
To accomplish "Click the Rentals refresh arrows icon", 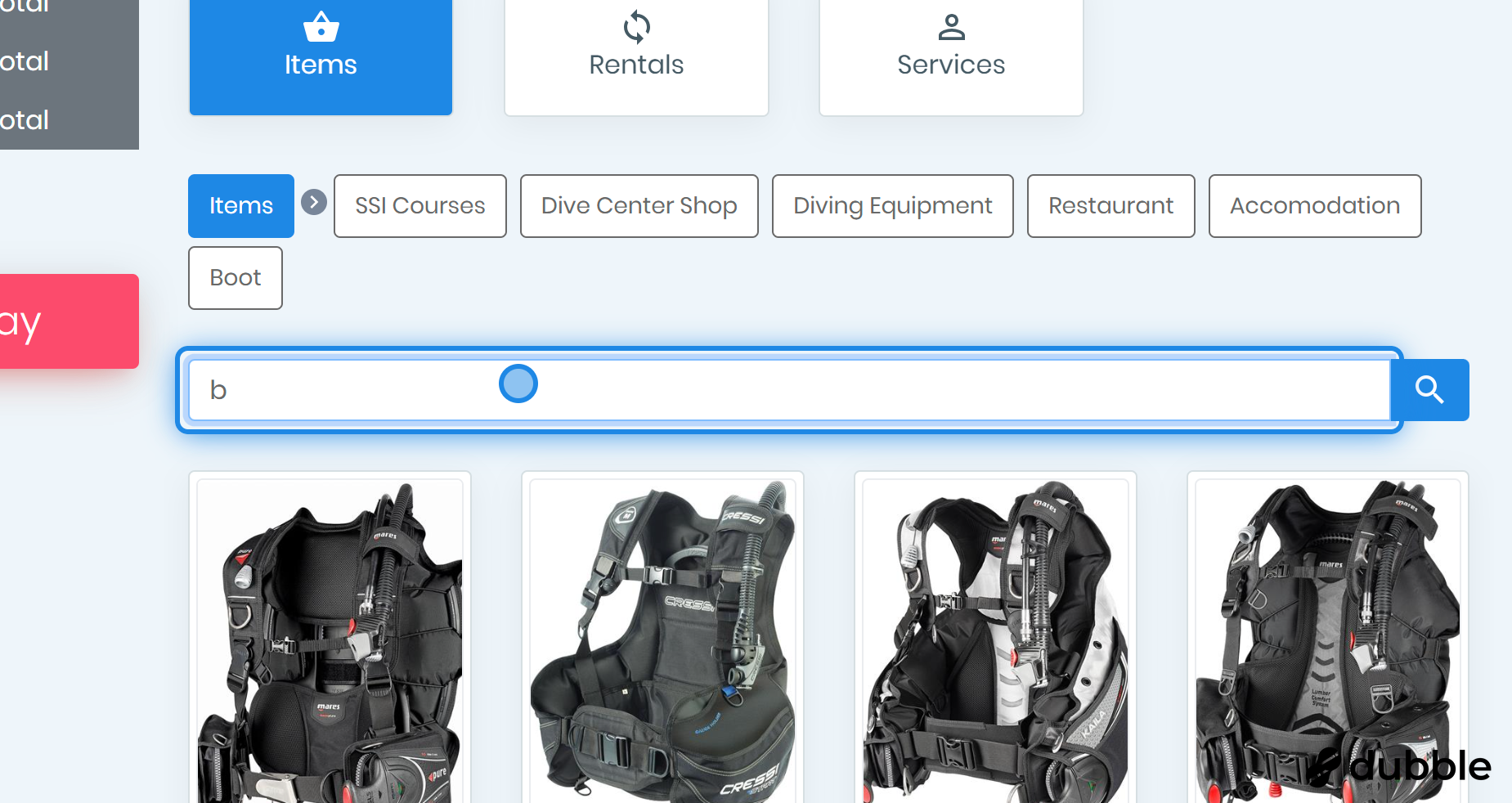I will click(636, 27).
